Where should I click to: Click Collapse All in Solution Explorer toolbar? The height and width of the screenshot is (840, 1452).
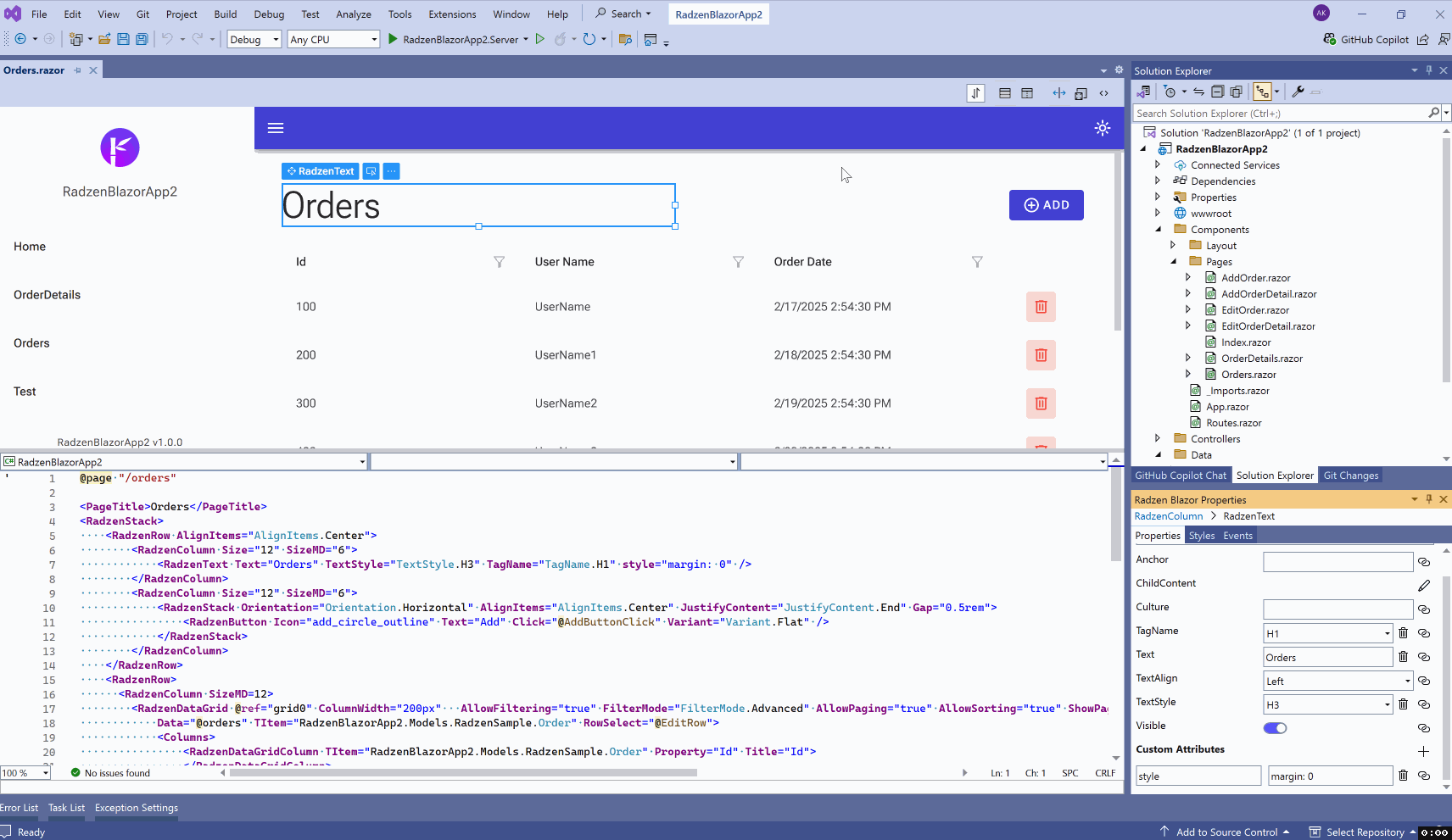pos(1217,92)
